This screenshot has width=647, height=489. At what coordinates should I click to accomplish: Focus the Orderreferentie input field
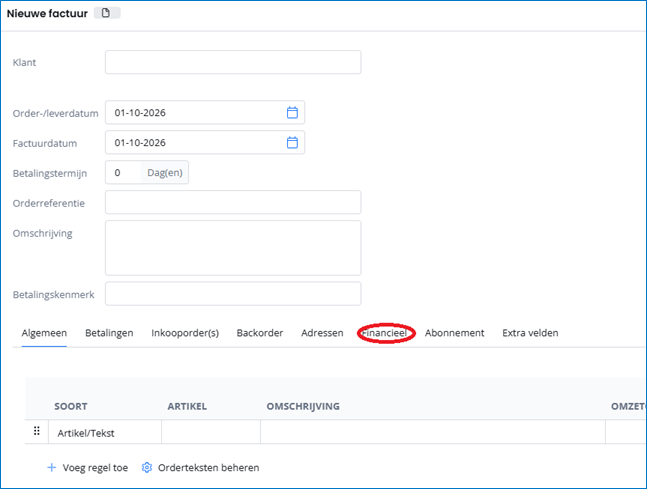pyautogui.click(x=233, y=202)
